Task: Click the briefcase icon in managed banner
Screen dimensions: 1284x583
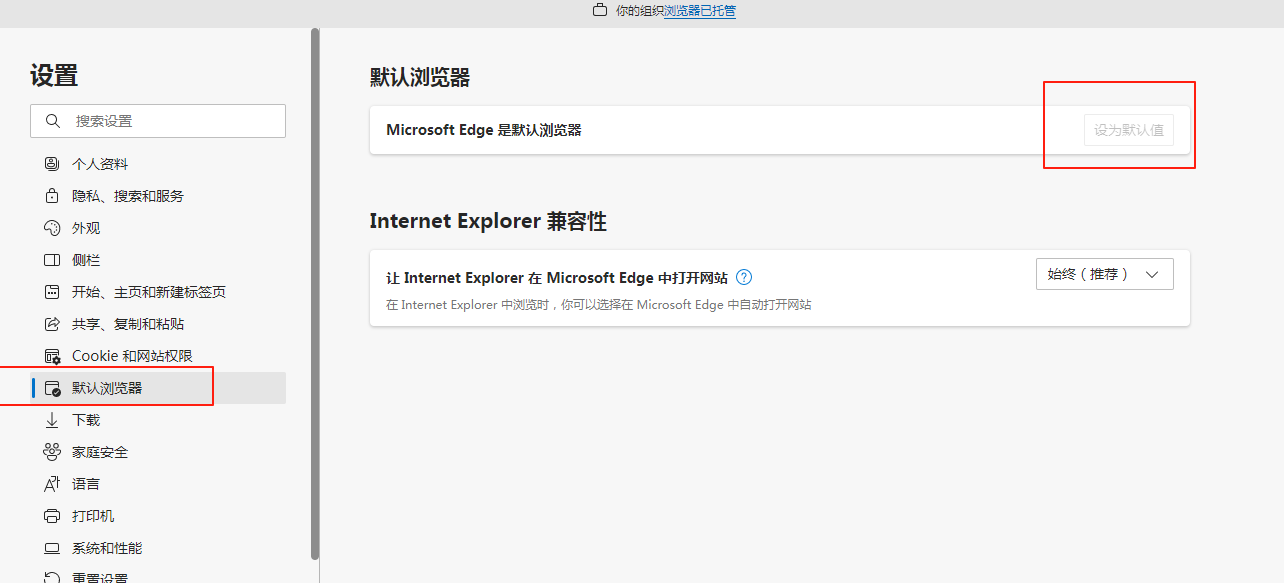Action: tap(600, 11)
